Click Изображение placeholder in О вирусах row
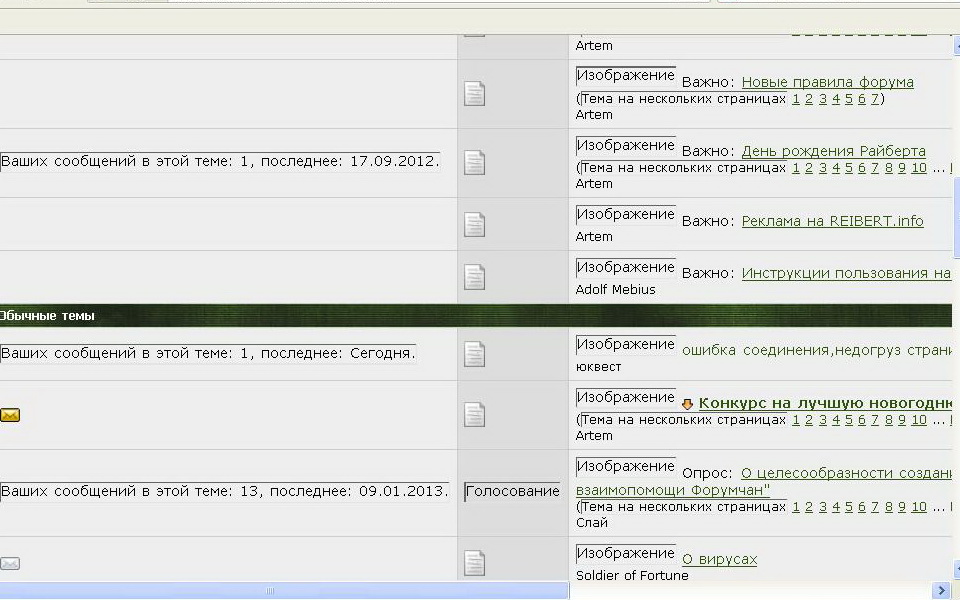 [626, 553]
